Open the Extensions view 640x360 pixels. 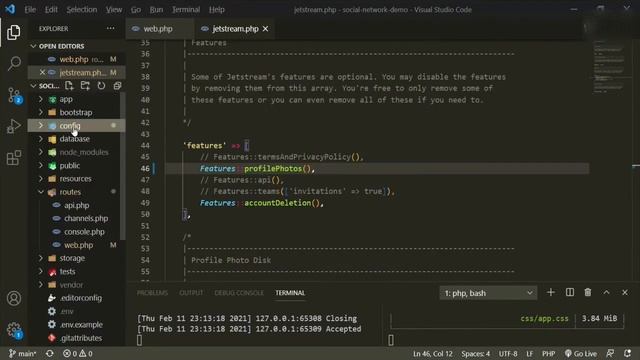(14, 158)
